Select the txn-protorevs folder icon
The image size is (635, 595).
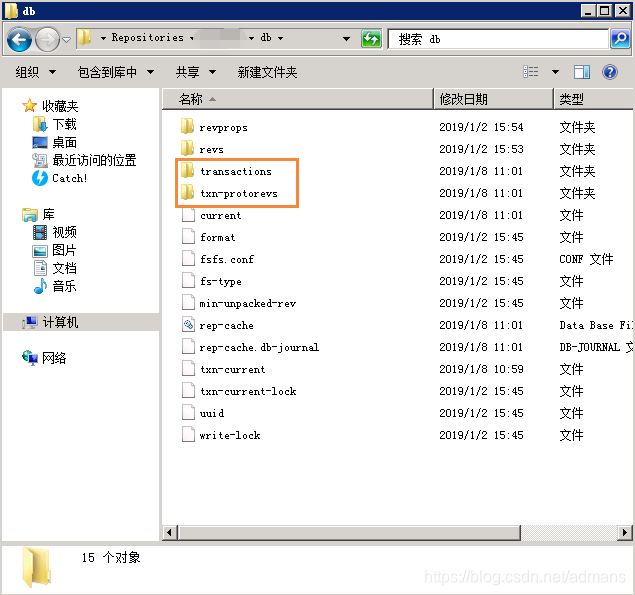pos(188,193)
